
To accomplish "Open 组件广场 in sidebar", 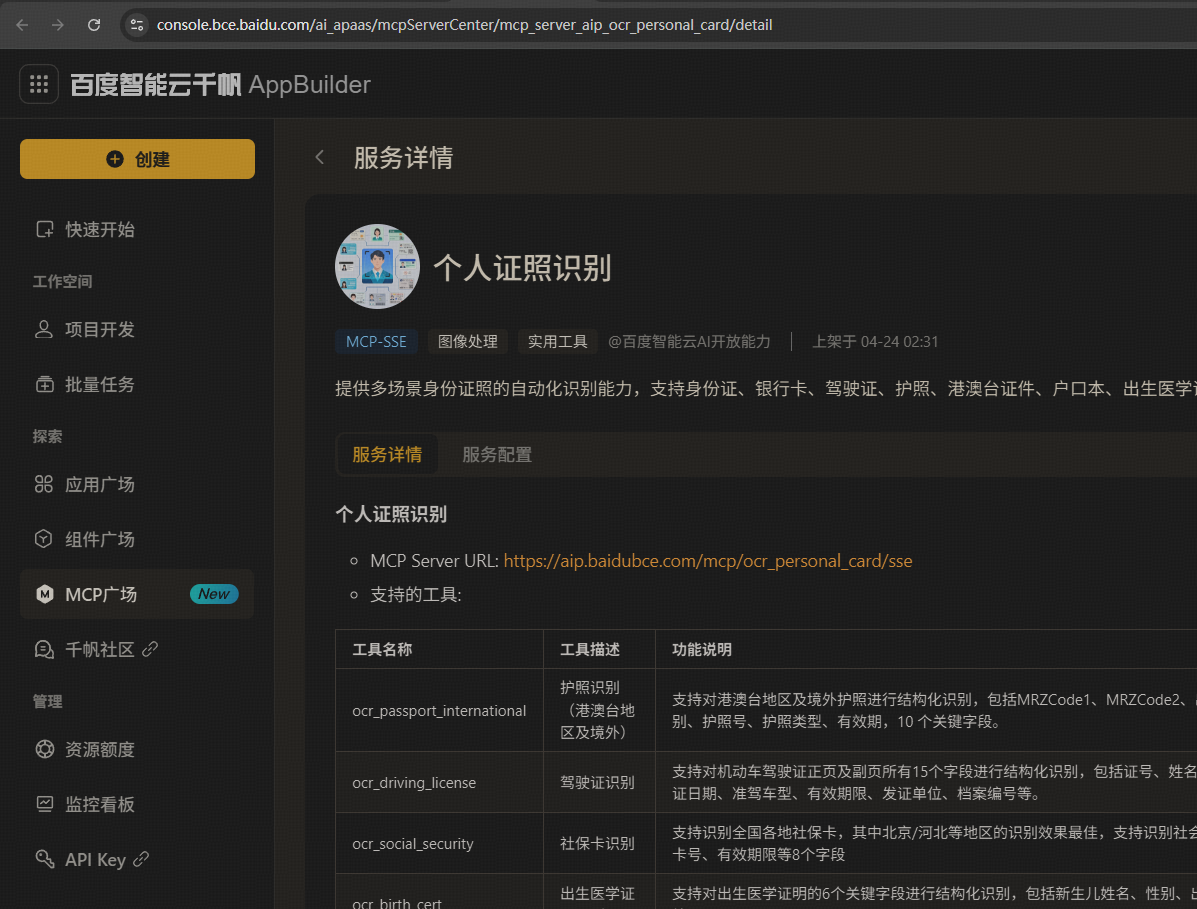I will coord(137,539).
